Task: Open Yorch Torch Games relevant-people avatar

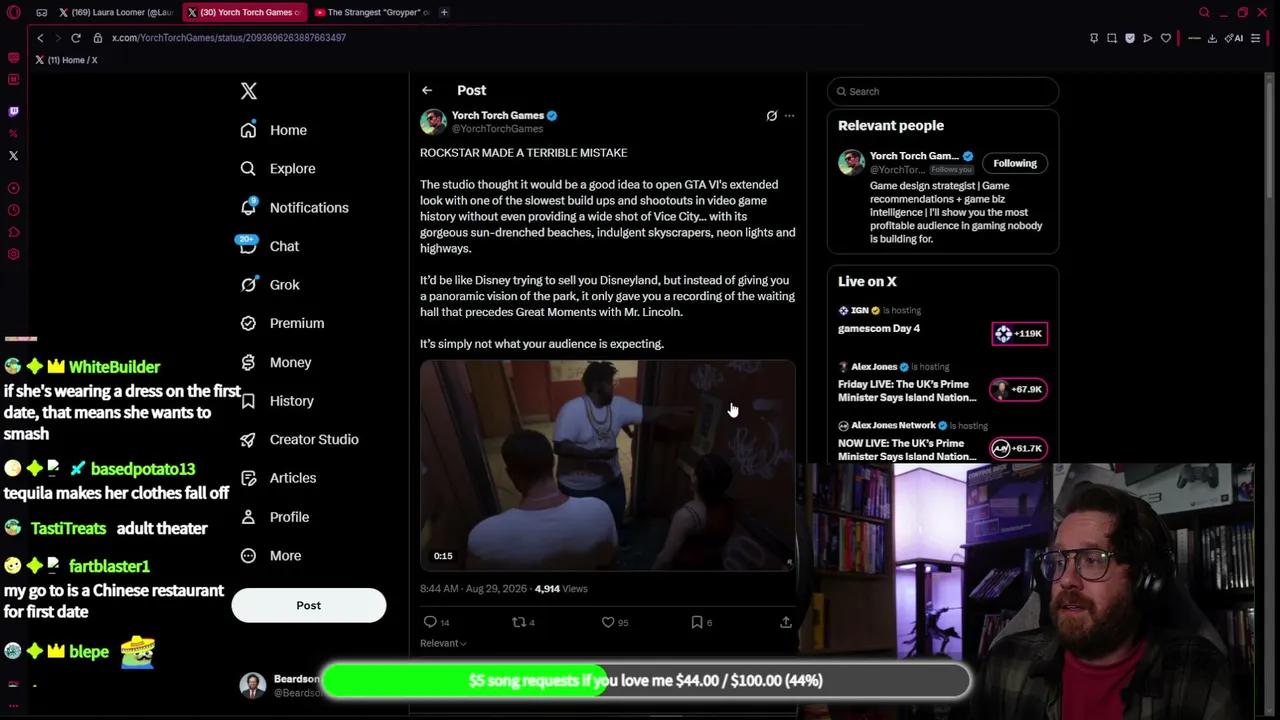Action: pyautogui.click(x=851, y=162)
